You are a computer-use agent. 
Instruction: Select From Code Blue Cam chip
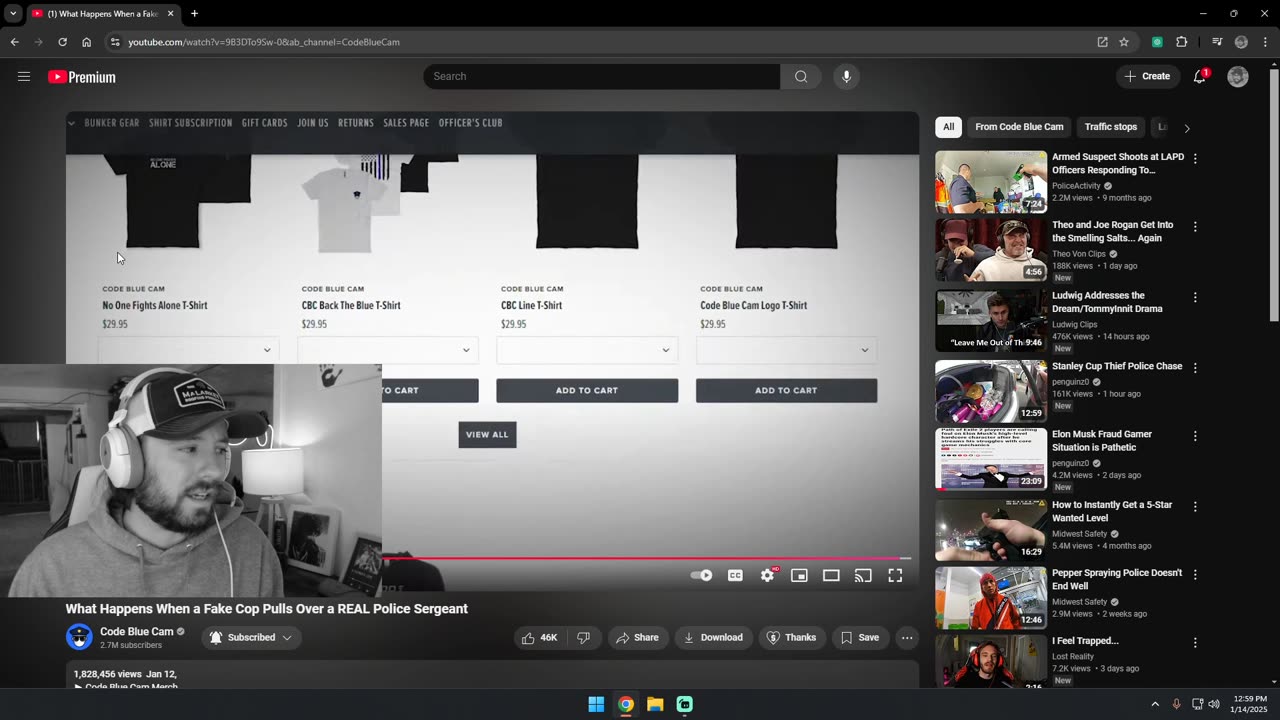(1019, 127)
